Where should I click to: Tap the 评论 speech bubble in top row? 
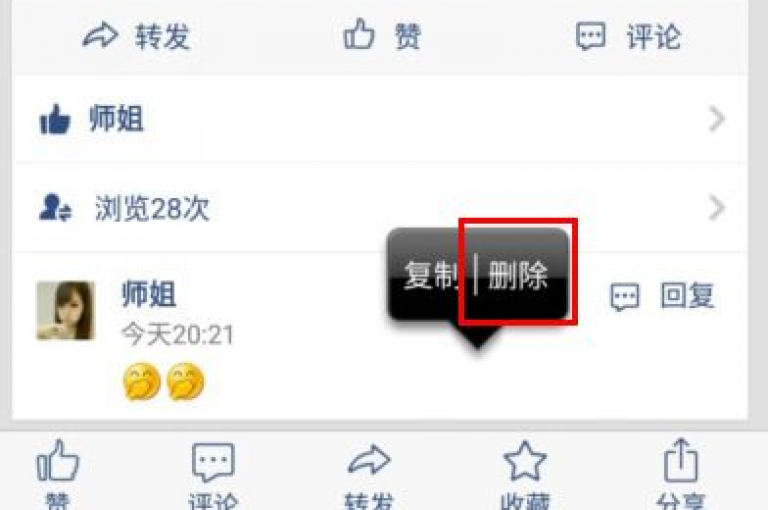point(590,36)
